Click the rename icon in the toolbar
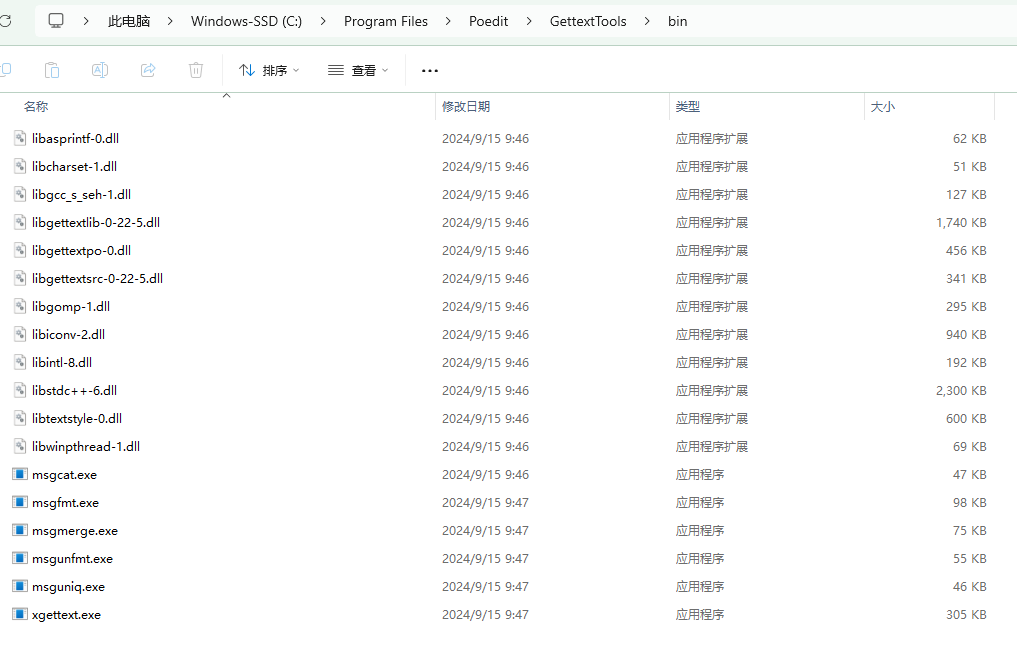Screen dimensions: 1017x647 pyautogui.click(x=100, y=70)
